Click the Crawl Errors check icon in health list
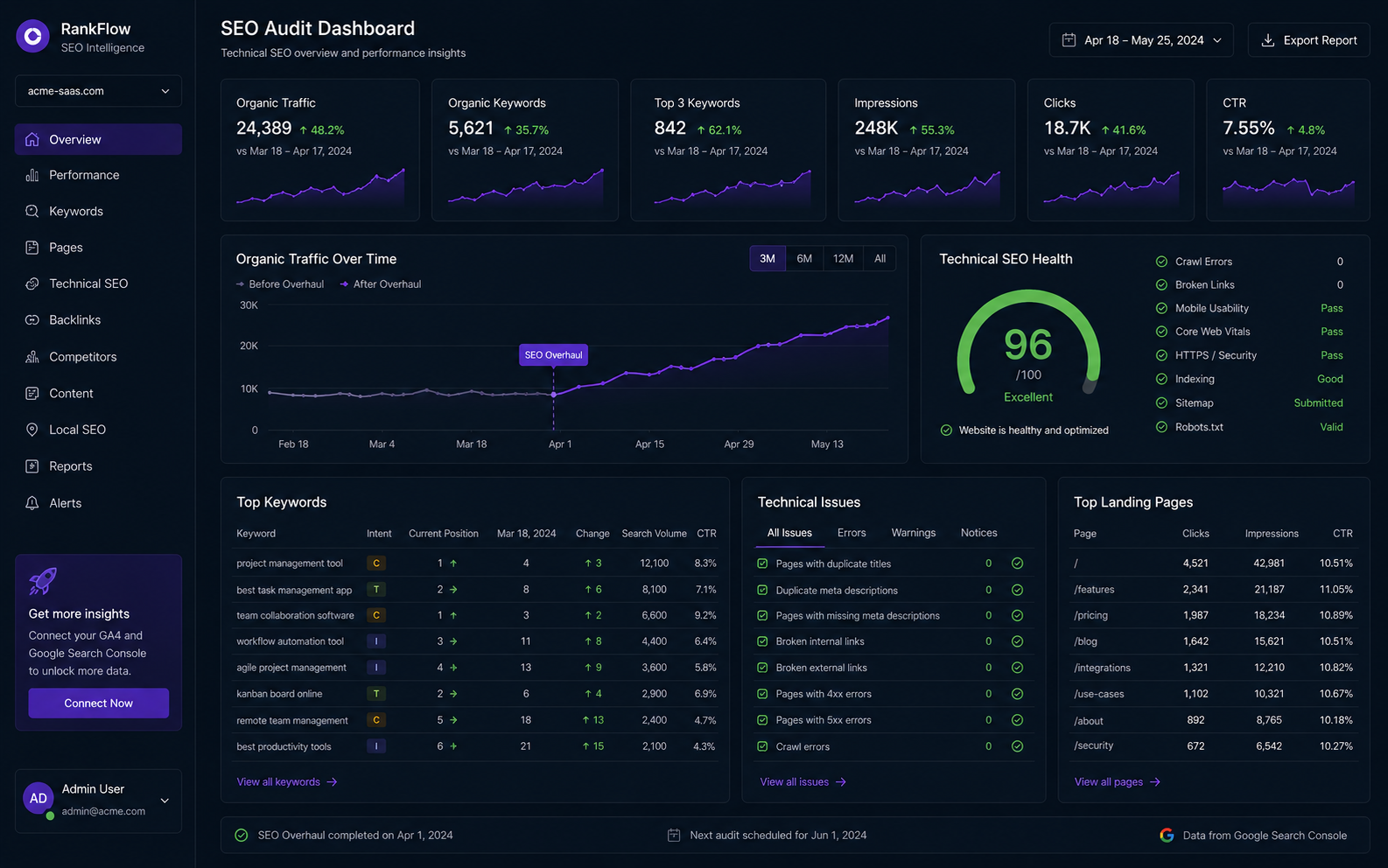The width and height of the screenshot is (1388, 868). point(1161,262)
